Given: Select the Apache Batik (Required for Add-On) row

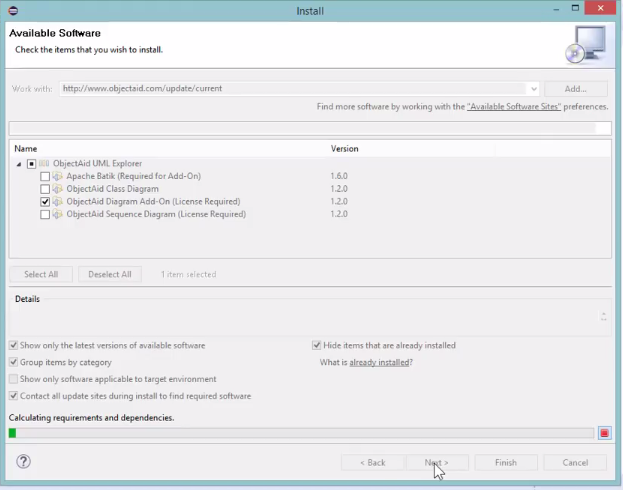Looking at the screenshot, I should tap(134, 176).
